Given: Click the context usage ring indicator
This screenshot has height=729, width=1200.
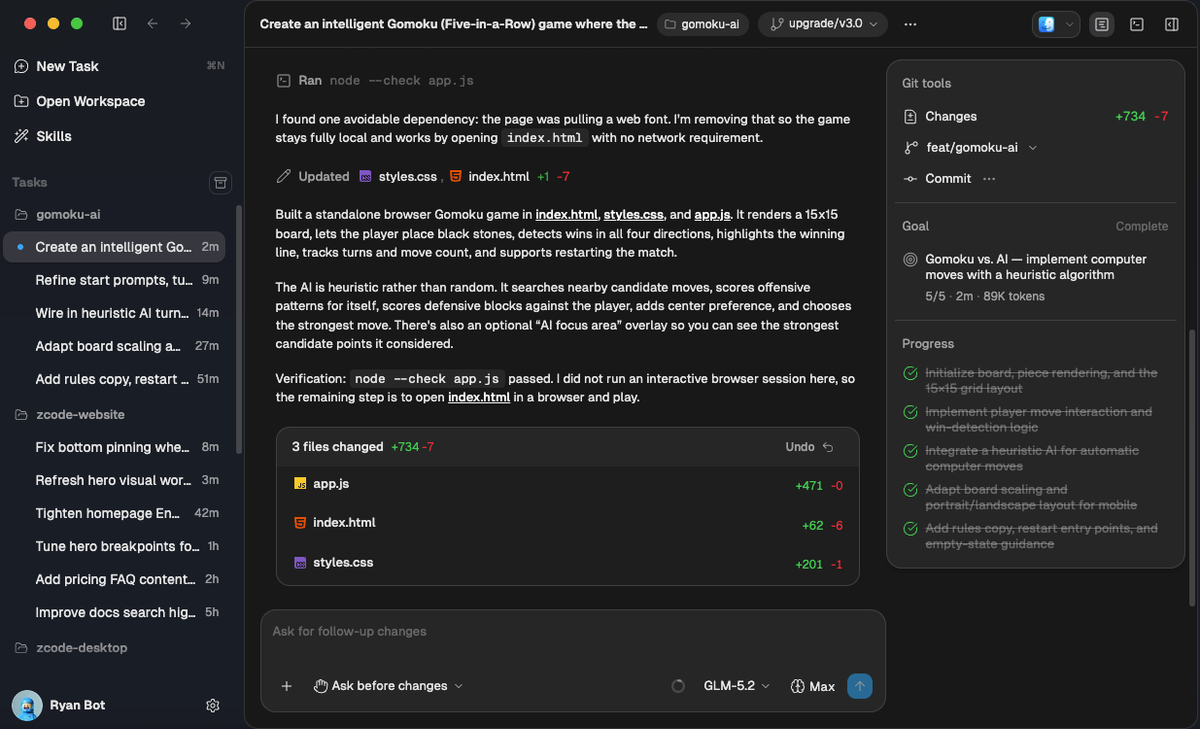Looking at the screenshot, I should pyautogui.click(x=678, y=686).
